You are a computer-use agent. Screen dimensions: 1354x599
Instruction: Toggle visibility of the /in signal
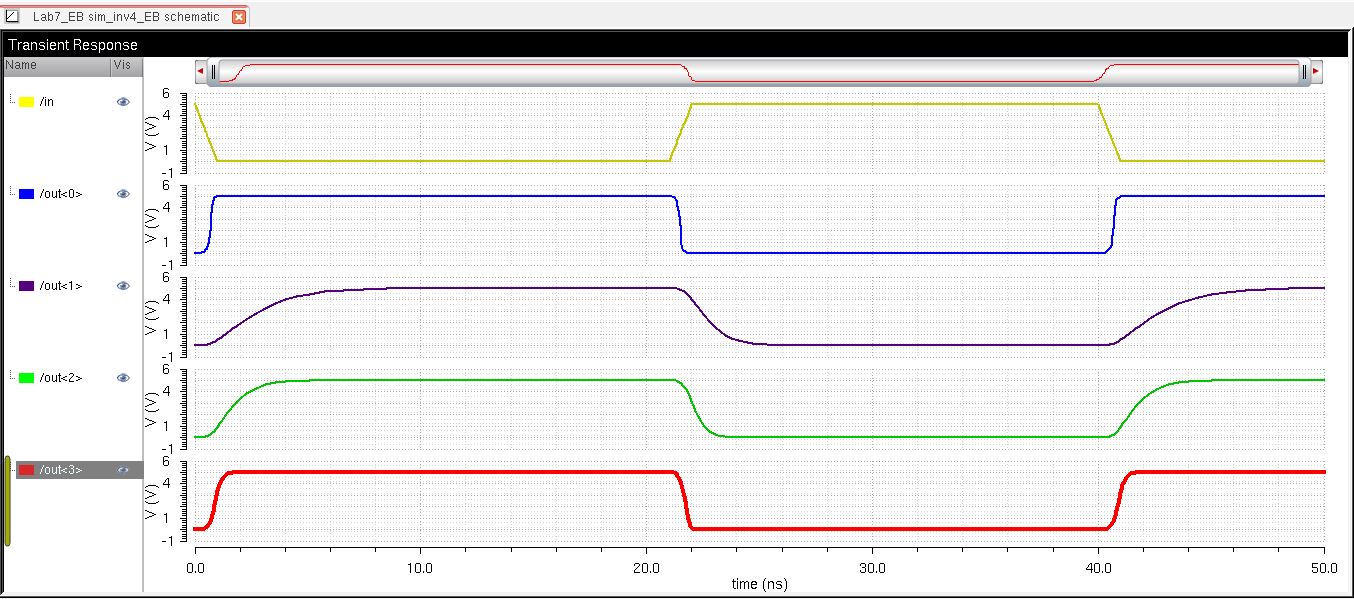(x=123, y=102)
